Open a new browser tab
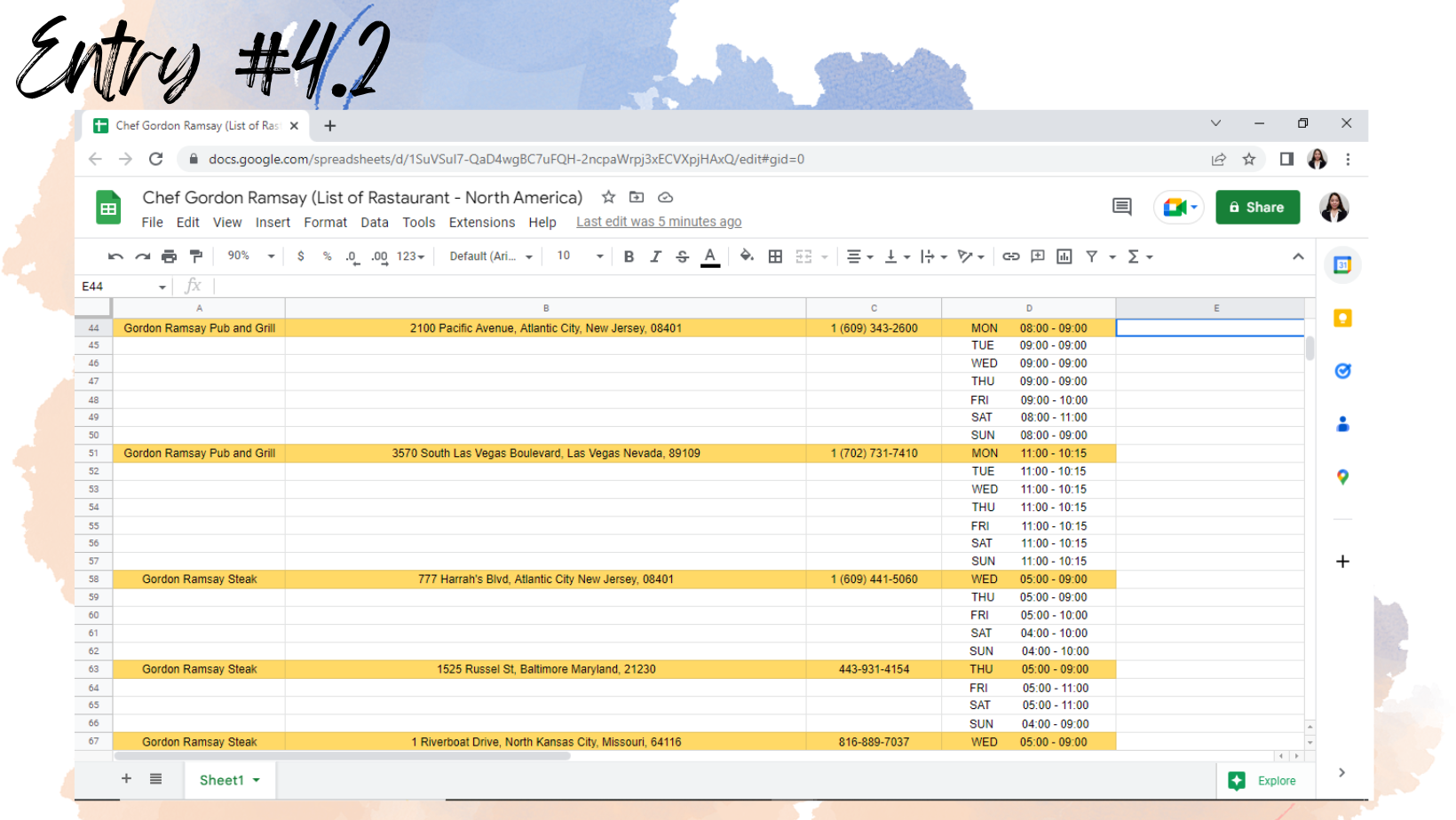 [329, 126]
